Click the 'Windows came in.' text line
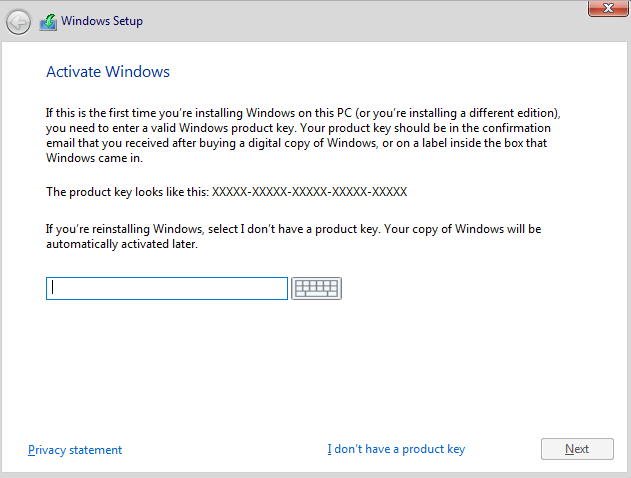 [94, 158]
